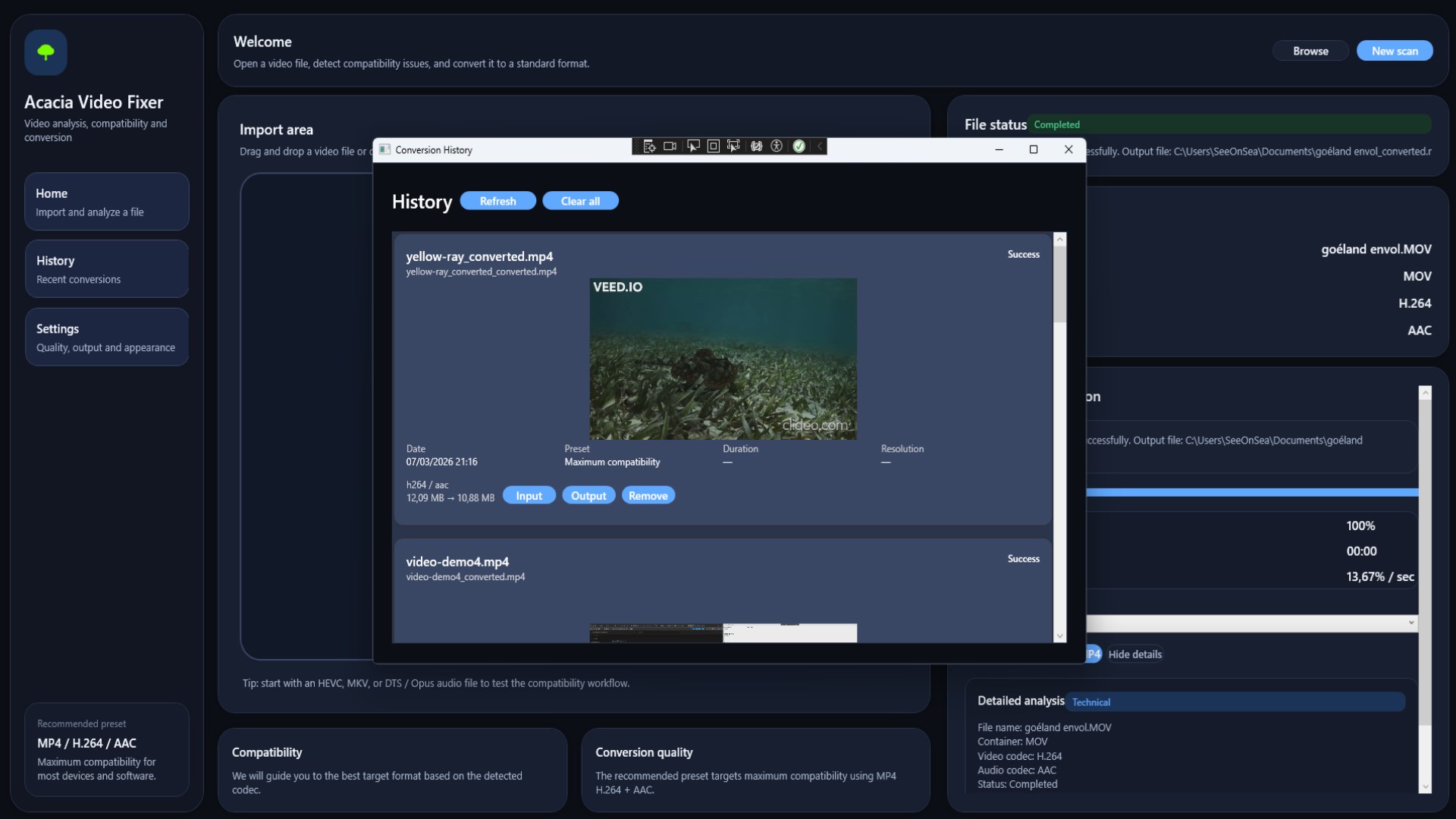This screenshot has width=1456, height=819.
Task: Open binding failures braces icon
Action: pos(756,146)
